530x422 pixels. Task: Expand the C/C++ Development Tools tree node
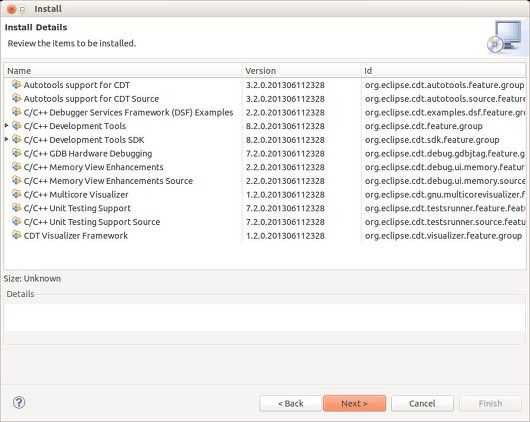point(6,125)
